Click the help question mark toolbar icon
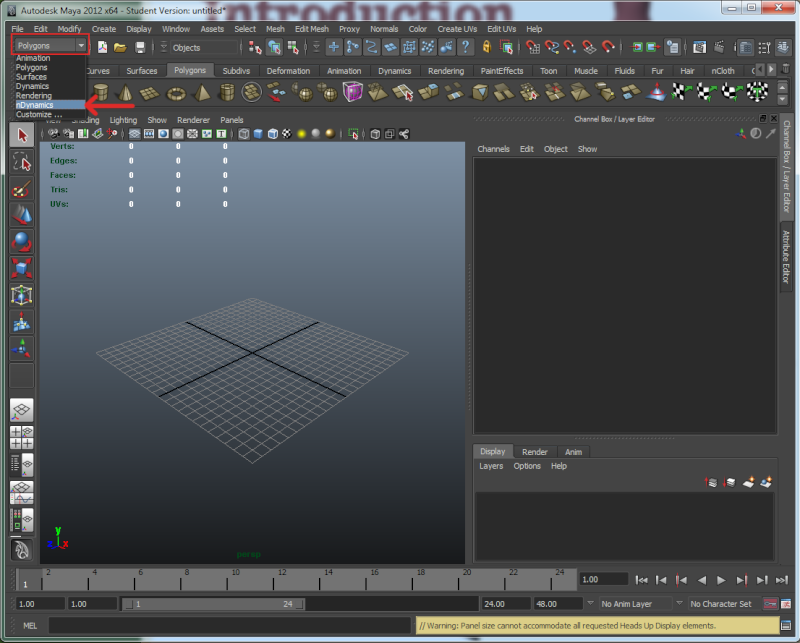 [465, 47]
